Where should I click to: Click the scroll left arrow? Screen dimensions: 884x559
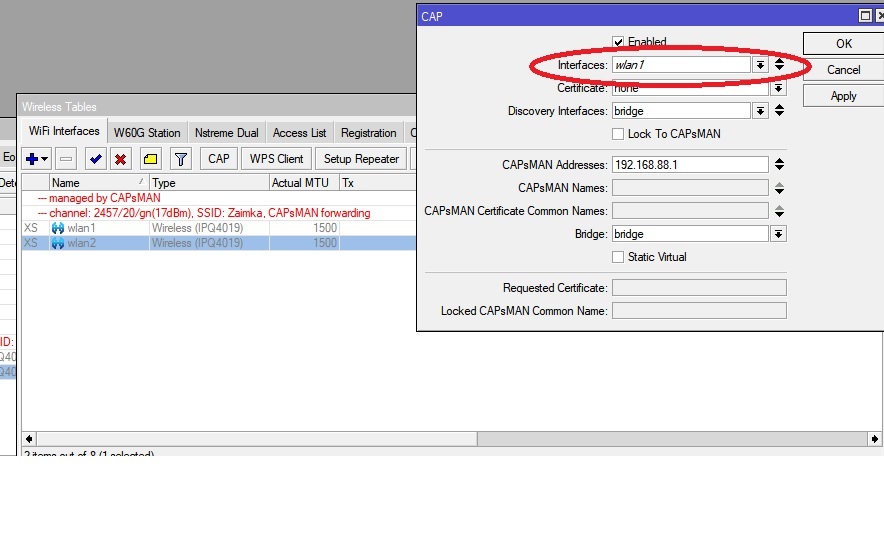tap(29, 438)
